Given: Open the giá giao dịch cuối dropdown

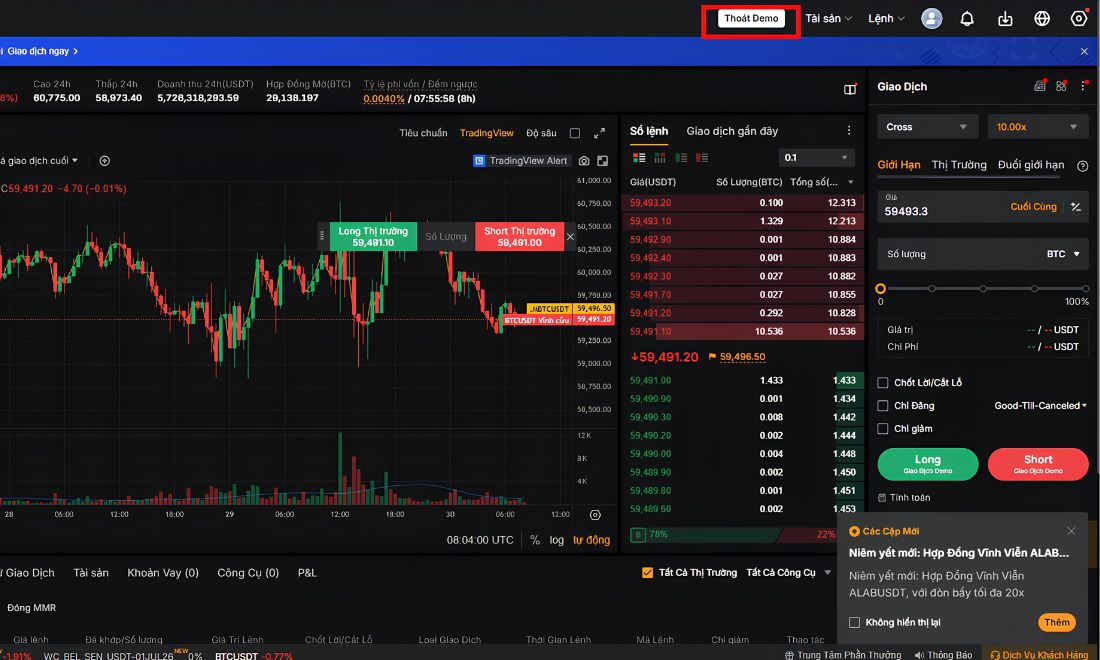Looking at the screenshot, I should pyautogui.click(x=39, y=161).
